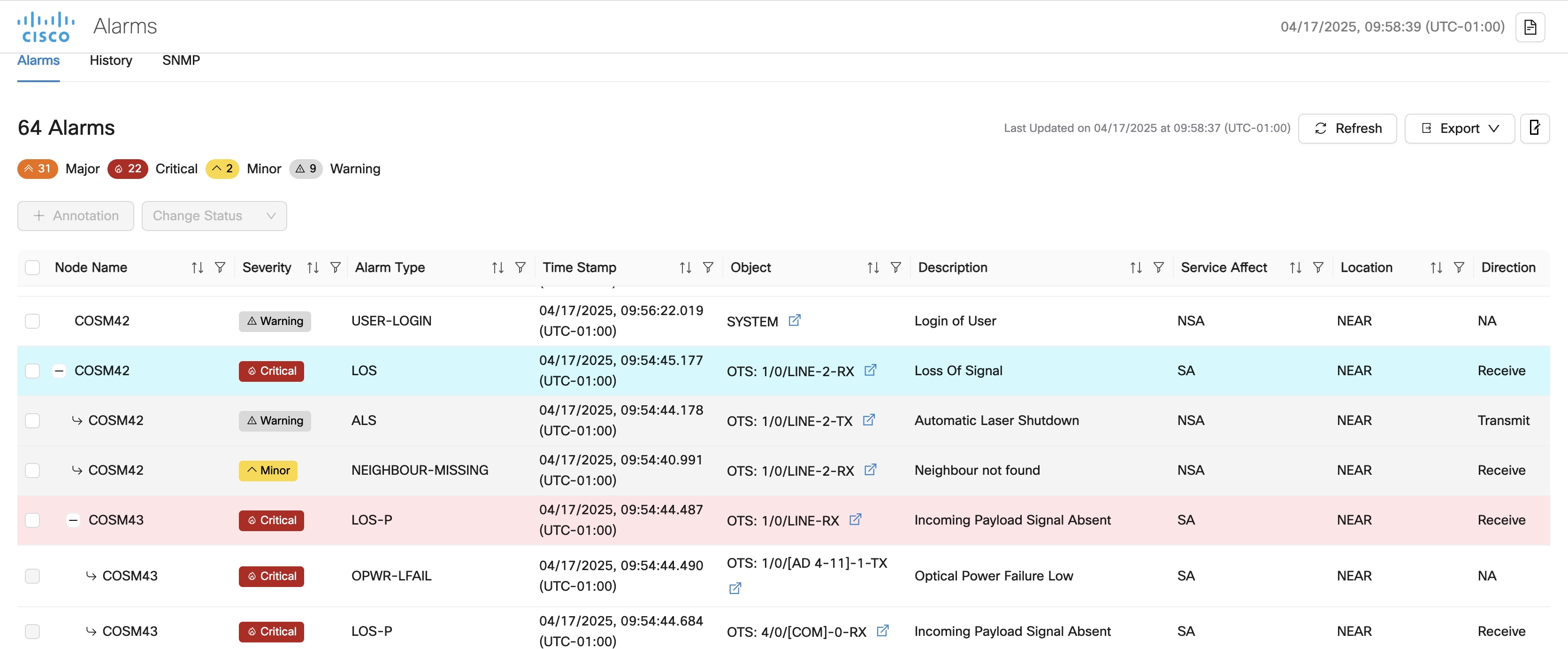Click 'Optical Power Failure Low' description
Screen dimensions: 1568x649
click(x=994, y=576)
